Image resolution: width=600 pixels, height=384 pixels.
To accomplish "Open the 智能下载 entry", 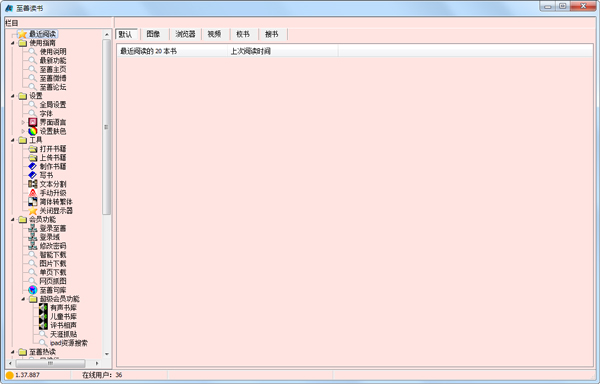I will tap(53, 255).
